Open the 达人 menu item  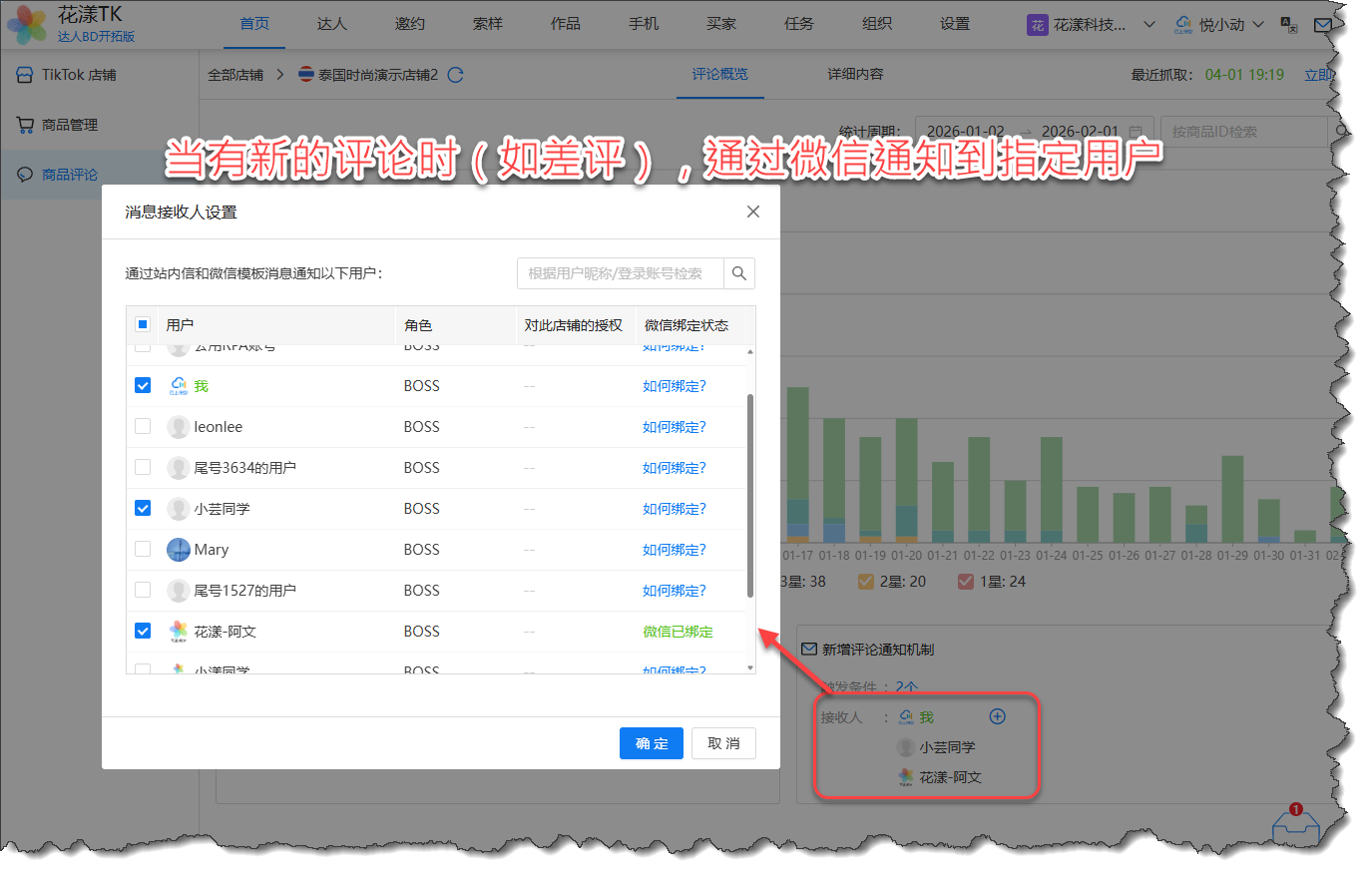pos(331,24)
